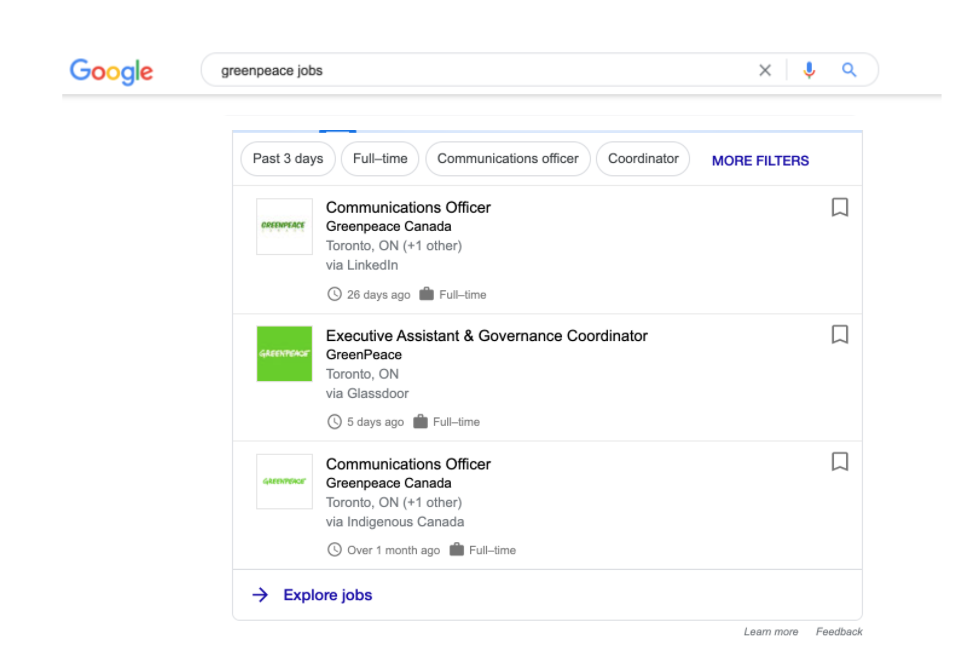
Task: Click the briefcase icon next to Full–time
Action: (x=428, y=294)
